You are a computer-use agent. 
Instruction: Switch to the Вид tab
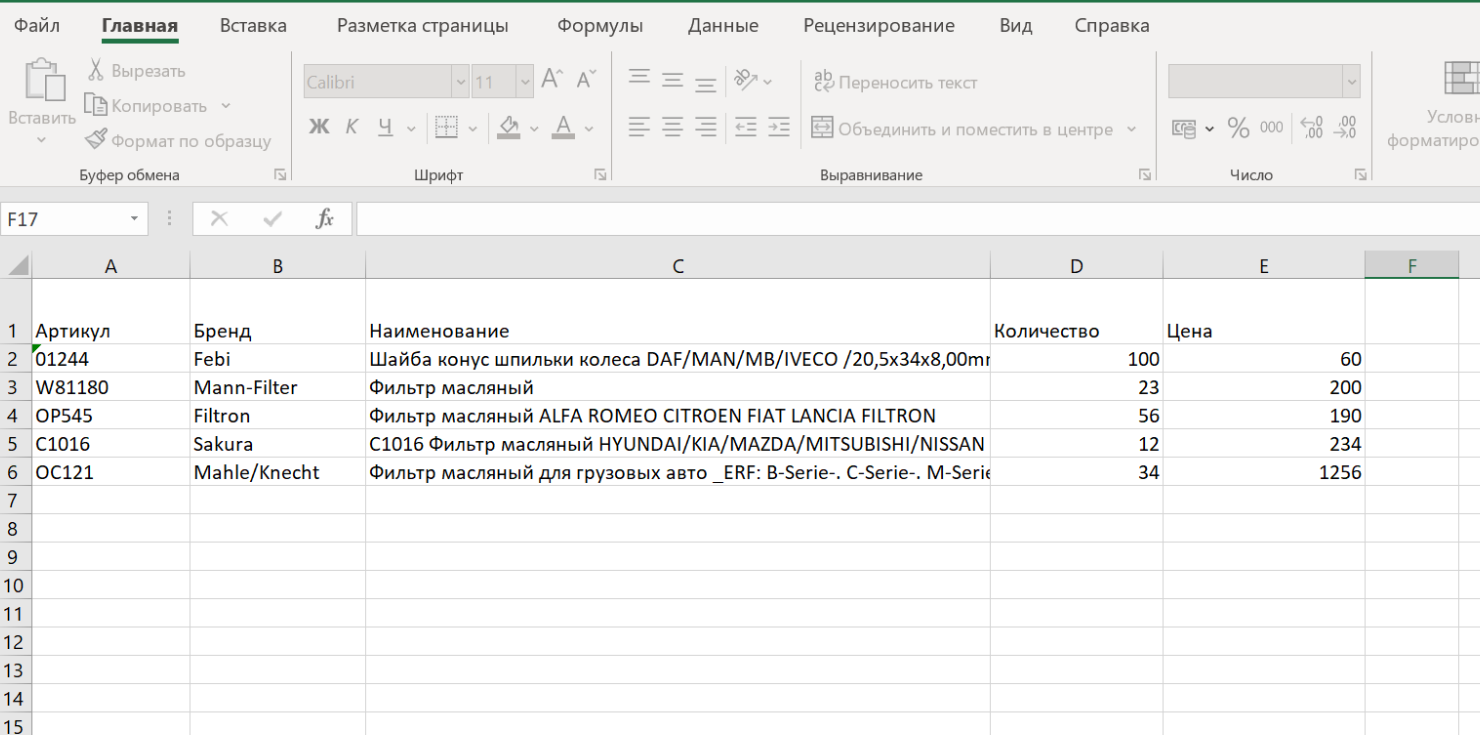pos(1016,26)
